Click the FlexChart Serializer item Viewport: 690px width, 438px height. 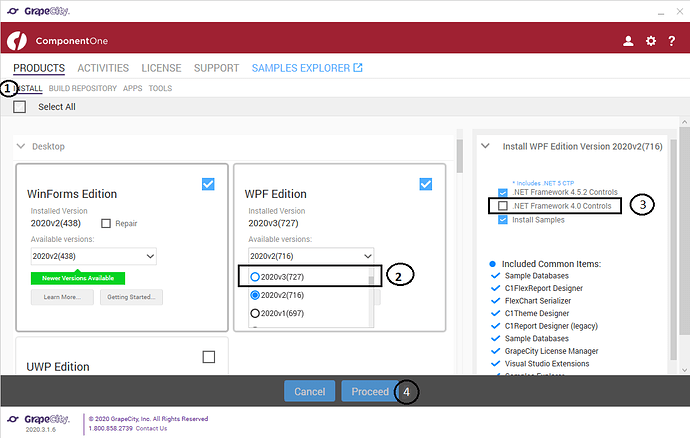pyautogui.click(x=538, y=301)
